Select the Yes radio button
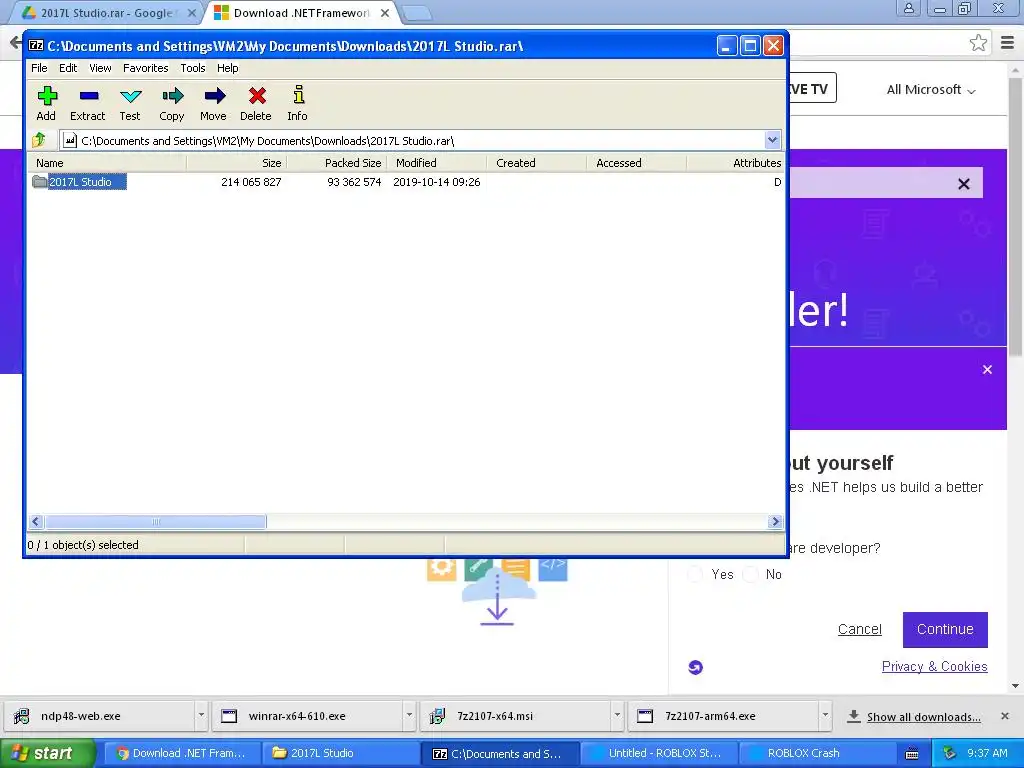This screenshot has width=1024, height=768. tap(696, 575)
